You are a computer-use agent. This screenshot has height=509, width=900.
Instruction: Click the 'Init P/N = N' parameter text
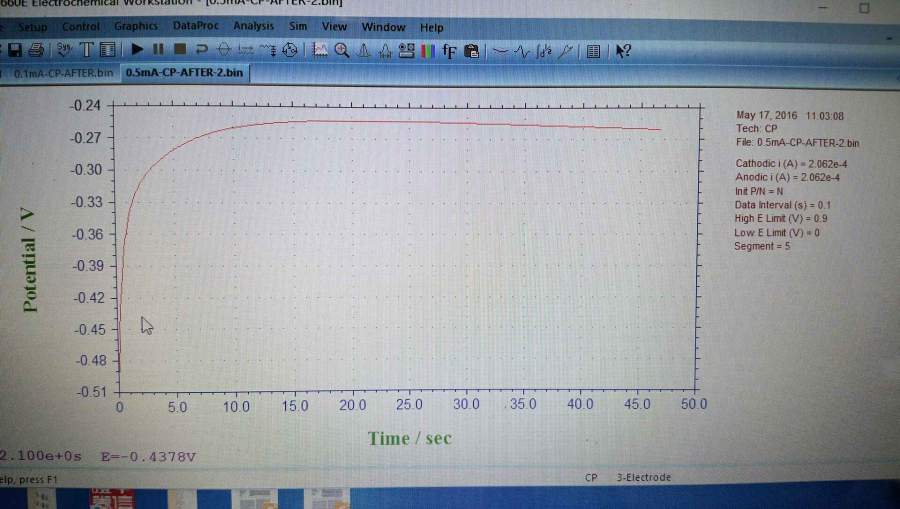(759, 191)
